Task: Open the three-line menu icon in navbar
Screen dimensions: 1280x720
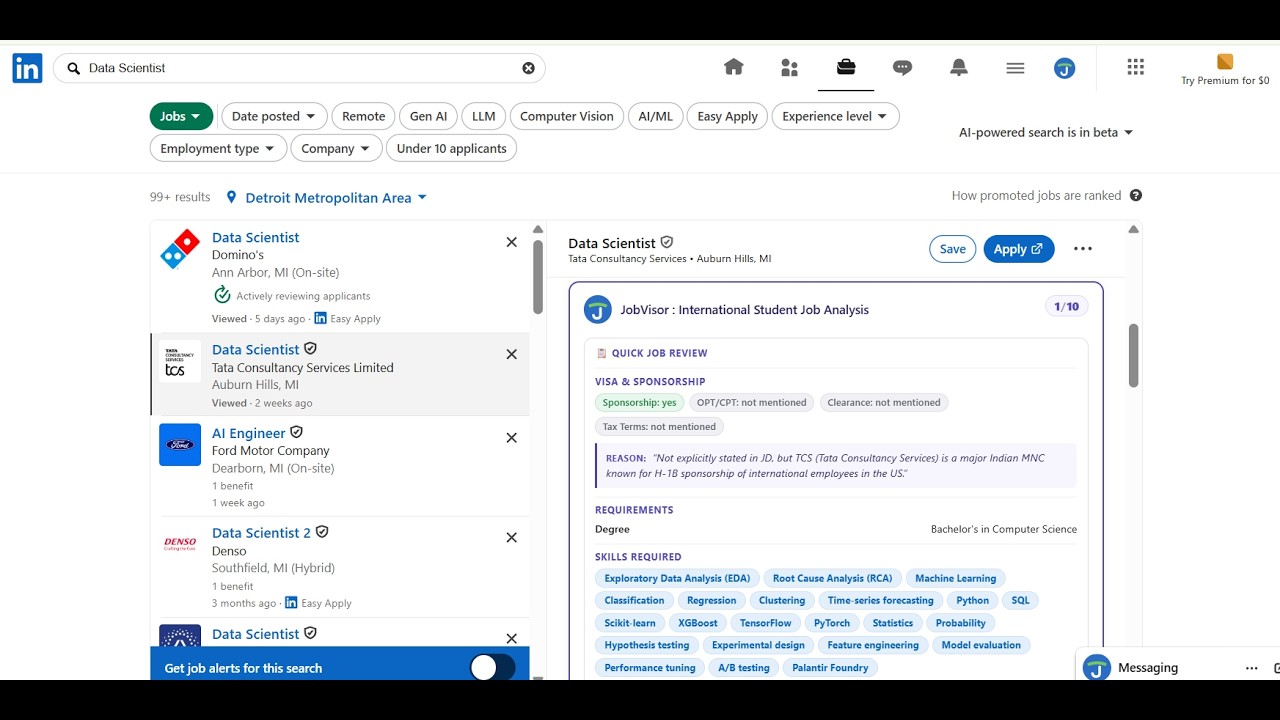Action: coord(1015,68)
